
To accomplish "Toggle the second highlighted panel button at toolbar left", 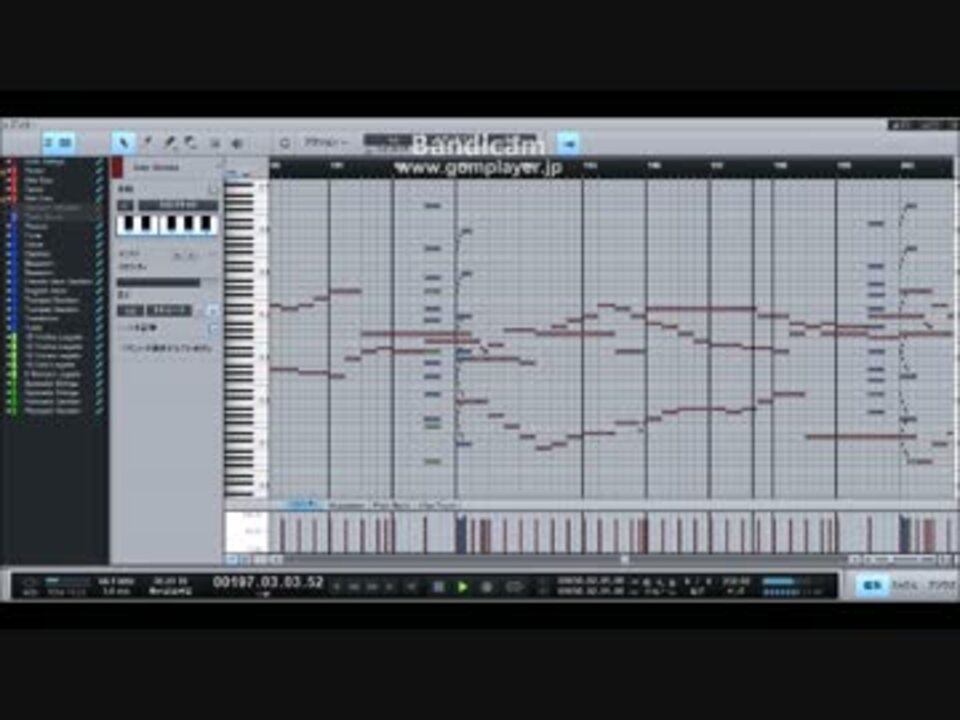I will click(x=66, y=143).
